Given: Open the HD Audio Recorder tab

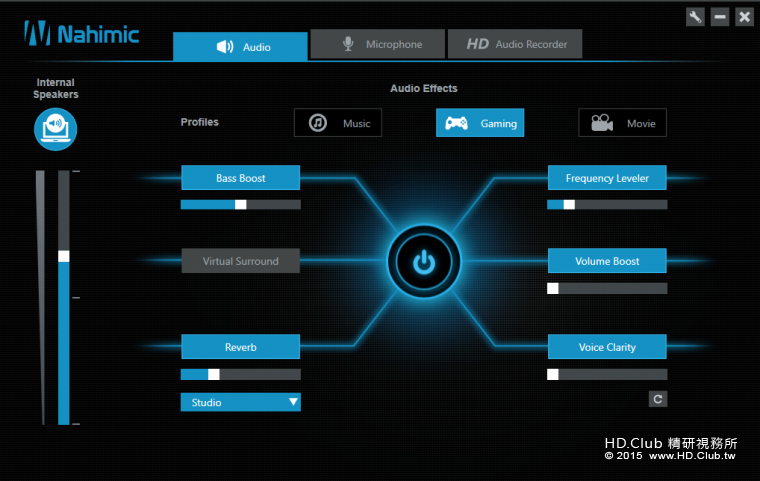Looking at the screenshot, I should [515, 44].
